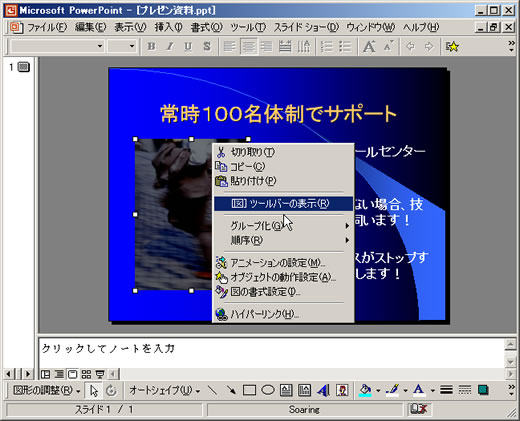Select the Line drawing tool
The width and height of the screenshot is (520, 421).
pos(212,390)
